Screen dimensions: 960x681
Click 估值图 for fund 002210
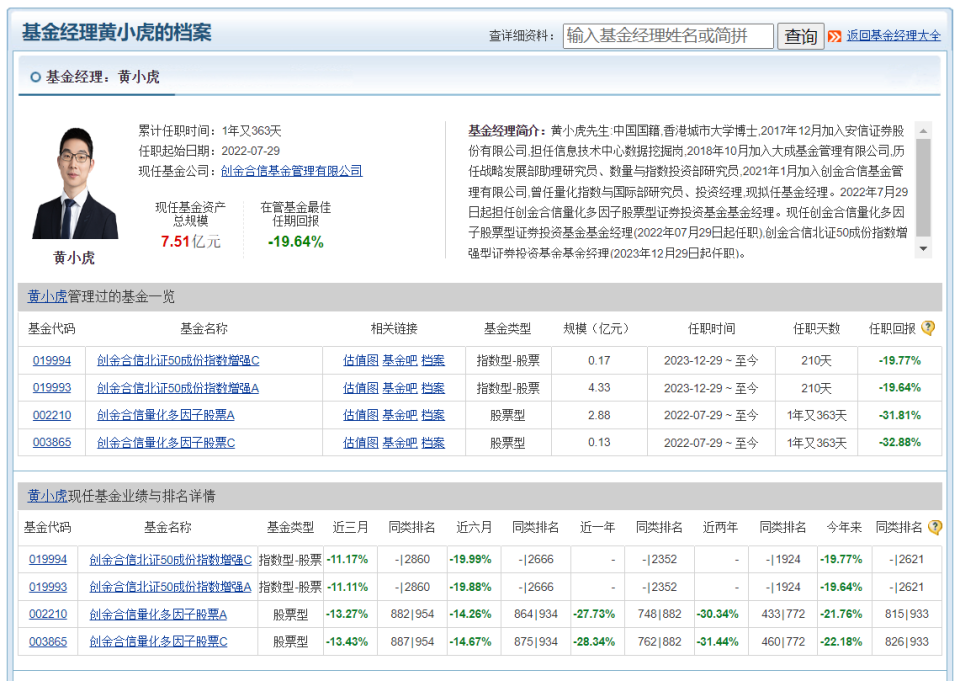[361, 415]
